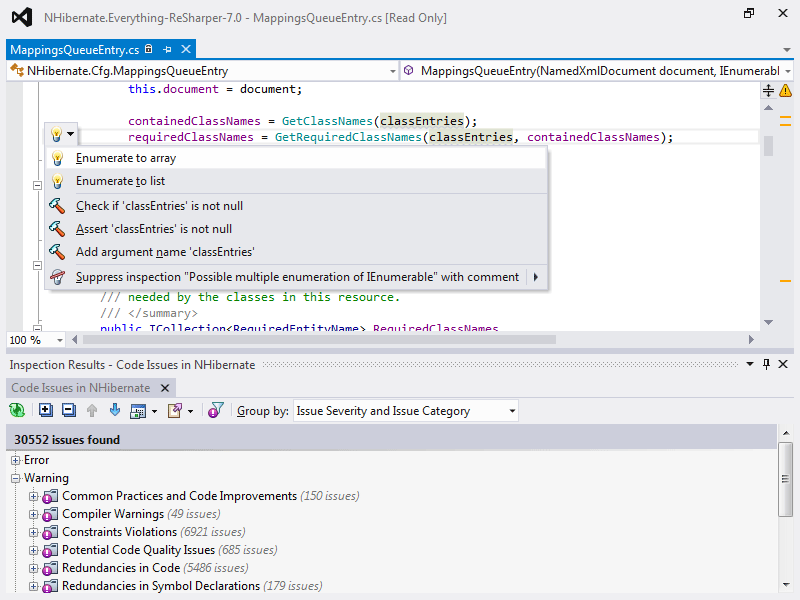Expand the Suppress inspection submenu arrow
The height and width of the screenshot is (600, 800).
536,277
